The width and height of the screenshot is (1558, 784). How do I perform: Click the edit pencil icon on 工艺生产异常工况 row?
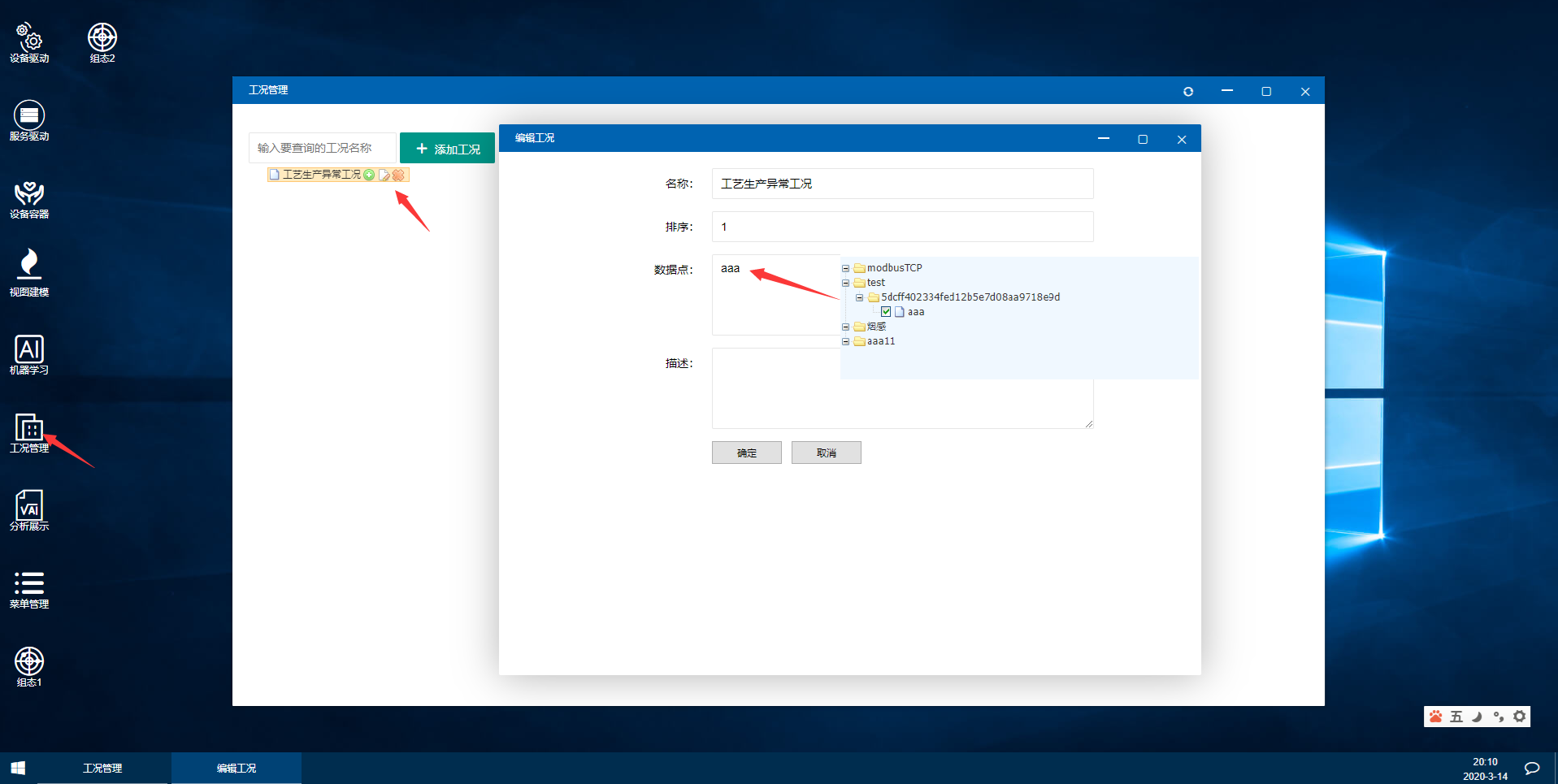384,175
